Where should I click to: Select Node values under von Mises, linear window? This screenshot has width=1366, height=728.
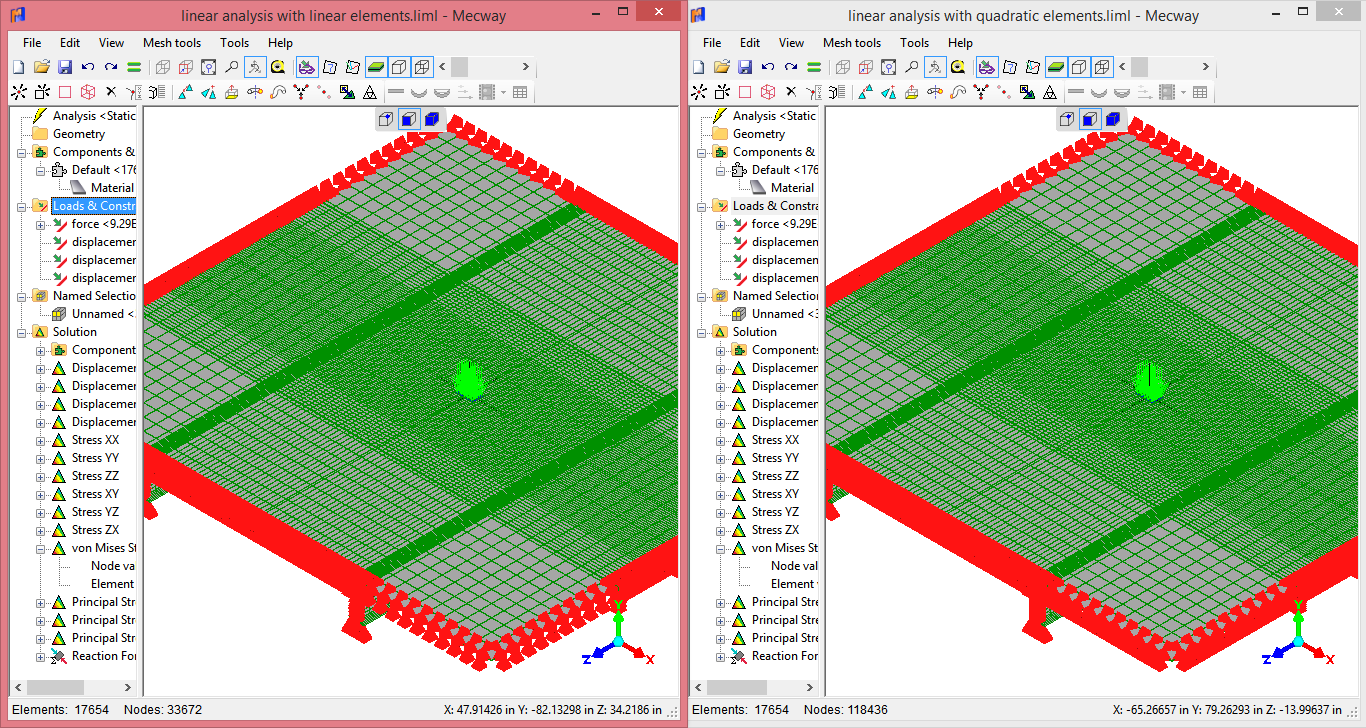point(111,566)
